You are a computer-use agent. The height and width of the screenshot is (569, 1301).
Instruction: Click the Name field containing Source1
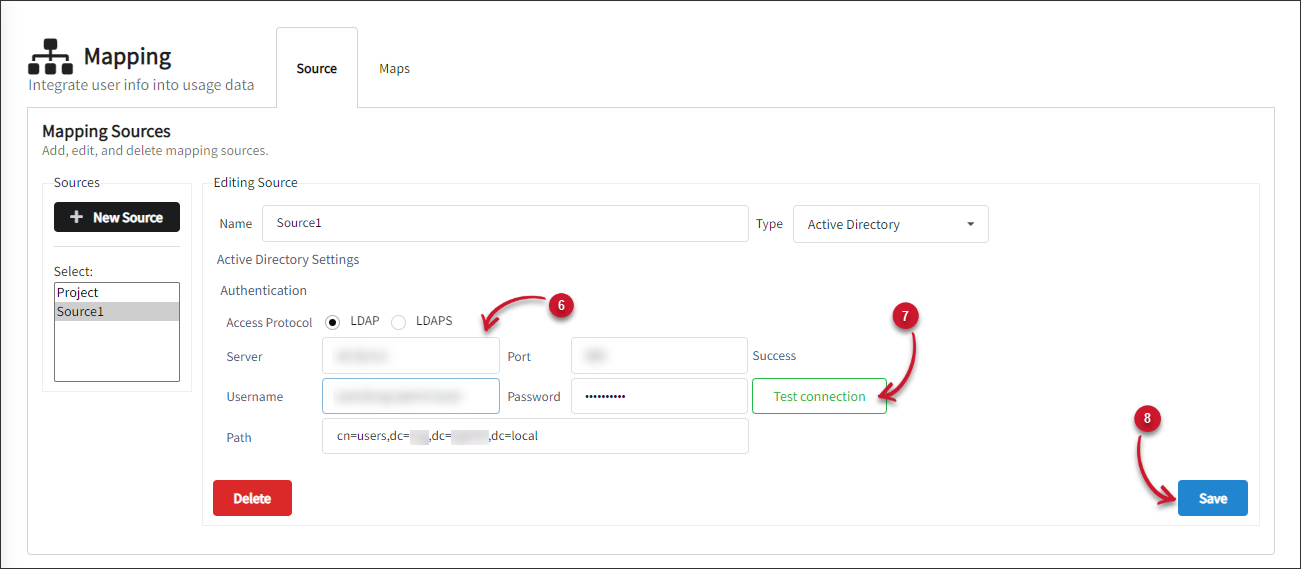pos(505,224)
